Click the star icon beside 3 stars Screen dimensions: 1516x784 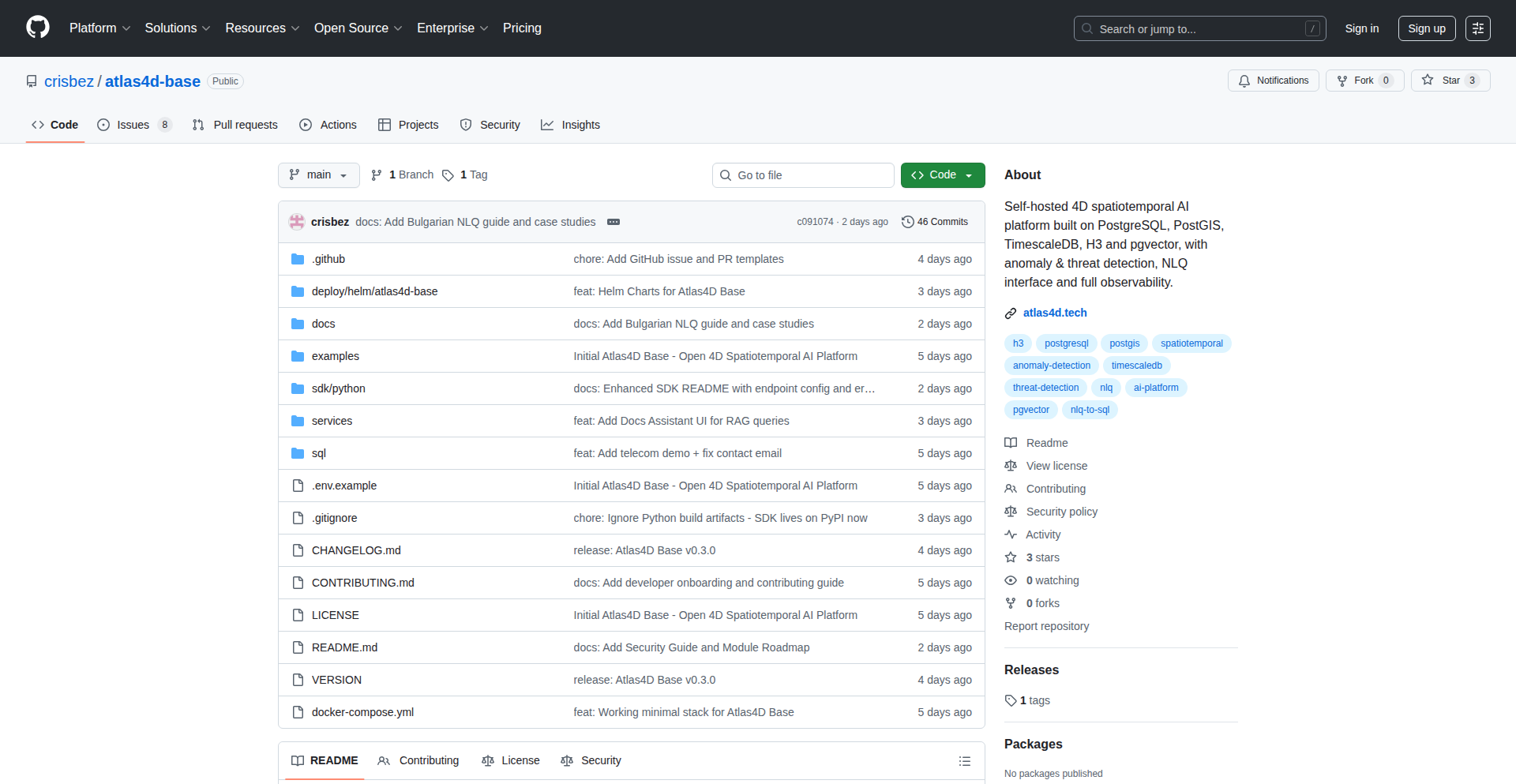[x=1011, y=557]
